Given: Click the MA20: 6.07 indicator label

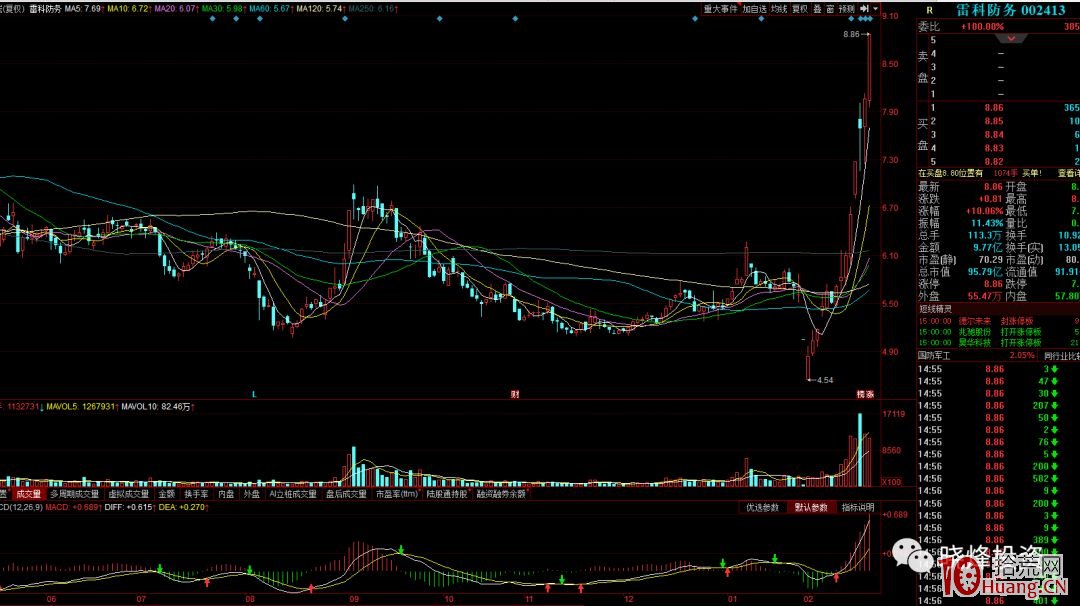Looking at the screenshot, I should (x=176, y=9).
